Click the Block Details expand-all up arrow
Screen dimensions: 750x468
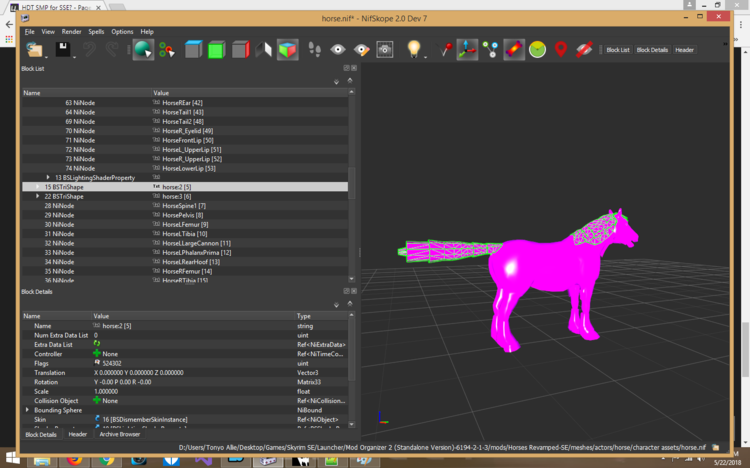coord(350,303)
